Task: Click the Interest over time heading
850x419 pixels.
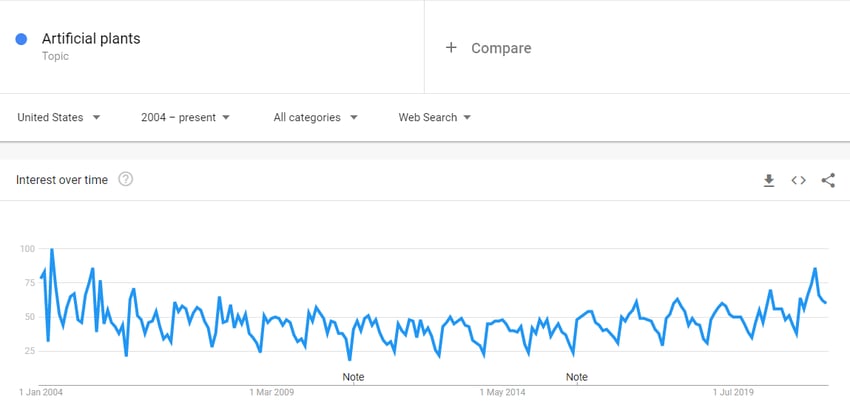Action: coord(62,180)
